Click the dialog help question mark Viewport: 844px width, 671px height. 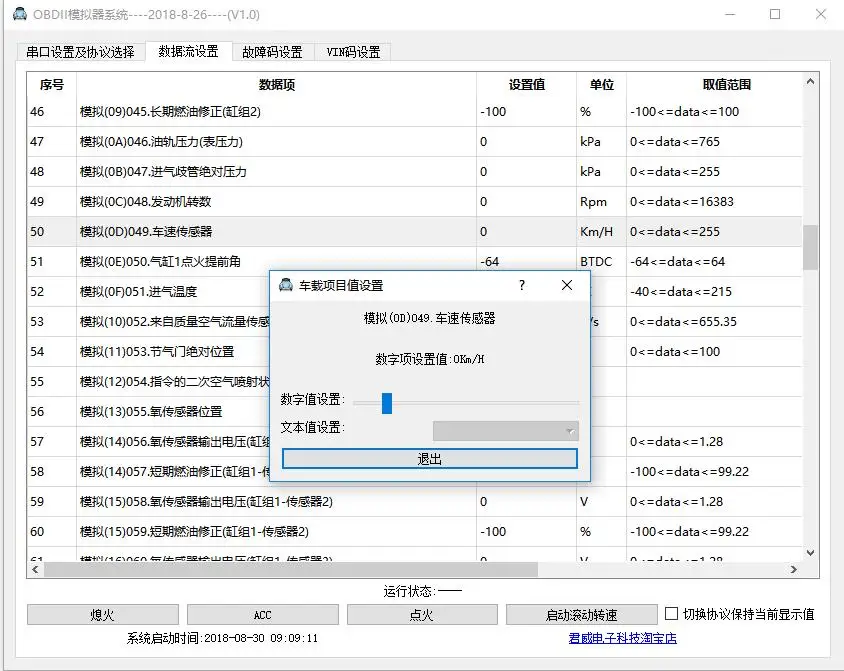coord(522,285)
